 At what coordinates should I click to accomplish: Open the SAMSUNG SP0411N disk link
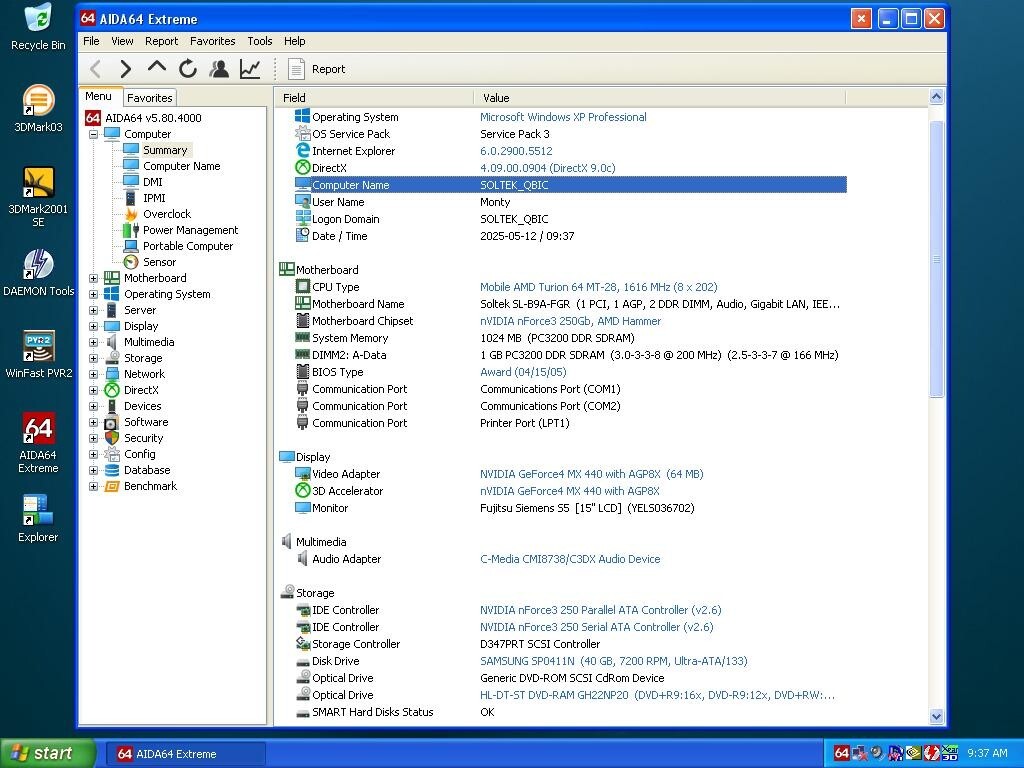(613, 661)
